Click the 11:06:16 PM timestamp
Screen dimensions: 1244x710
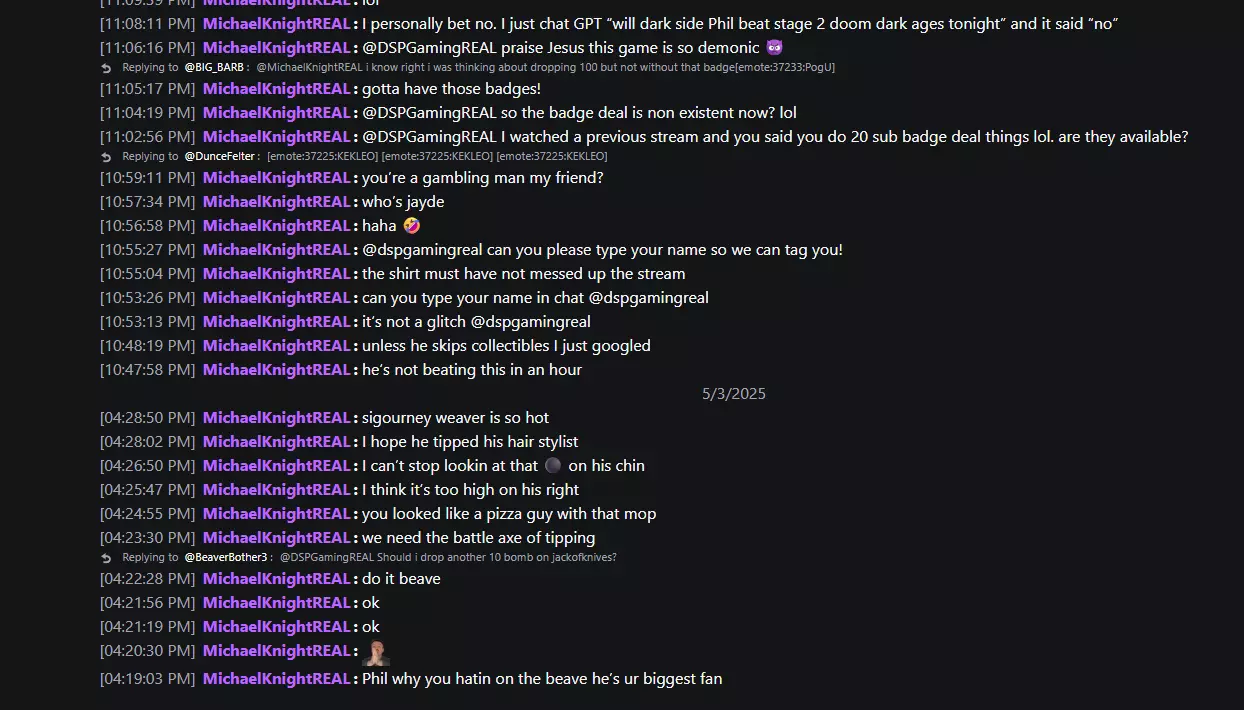147,48
